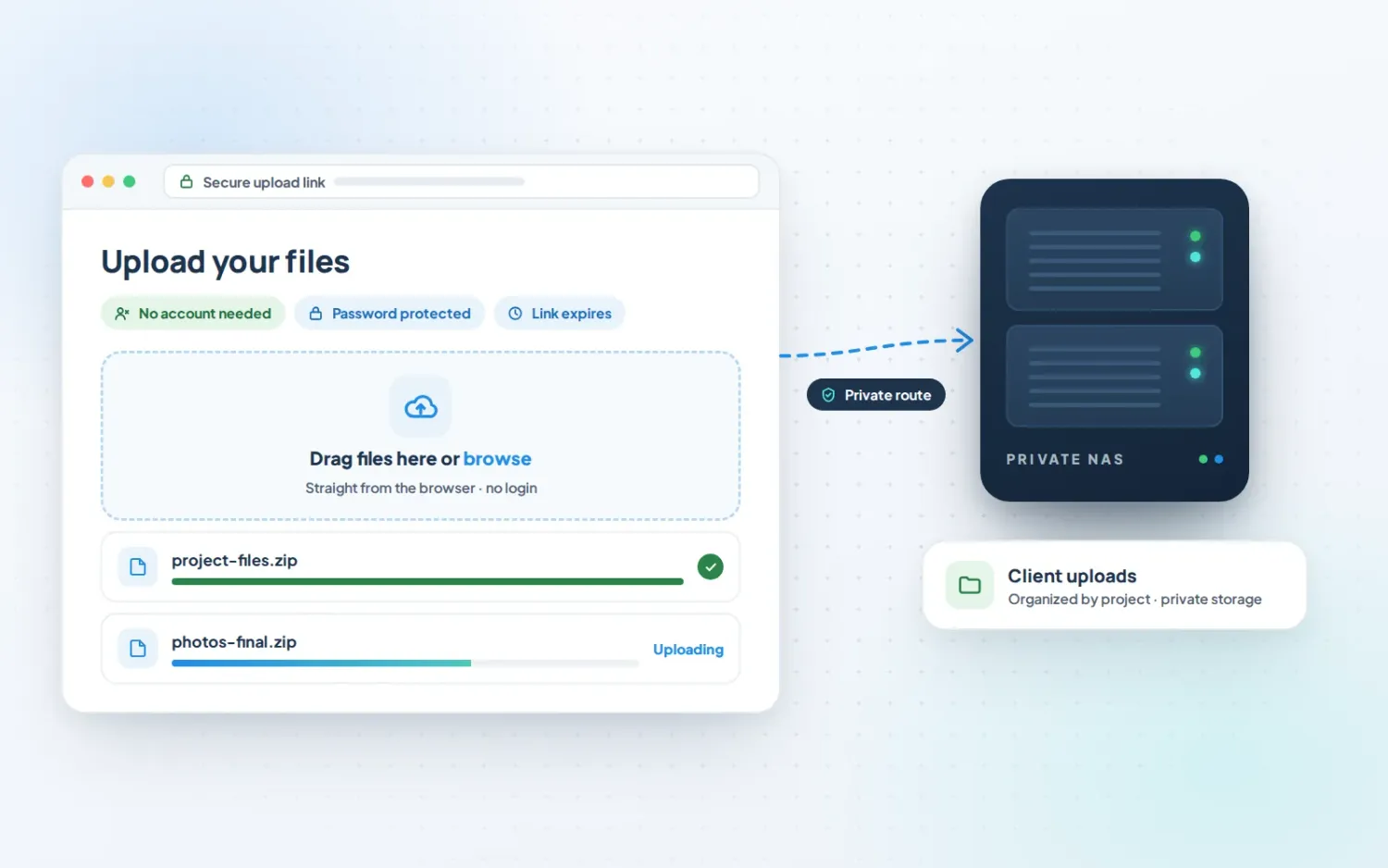Image resolution: width=1388 pixels, height=868 pixels.
Task: Click the shield icon in Private route badge
Action: tap(828, 395)
